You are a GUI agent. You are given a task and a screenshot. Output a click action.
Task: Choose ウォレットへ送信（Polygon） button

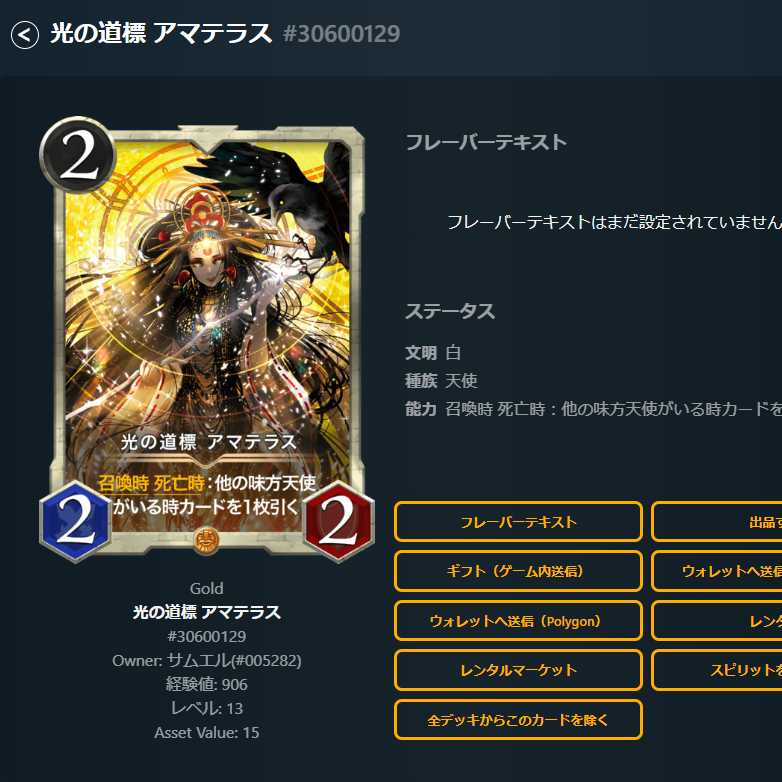(518, 620)
